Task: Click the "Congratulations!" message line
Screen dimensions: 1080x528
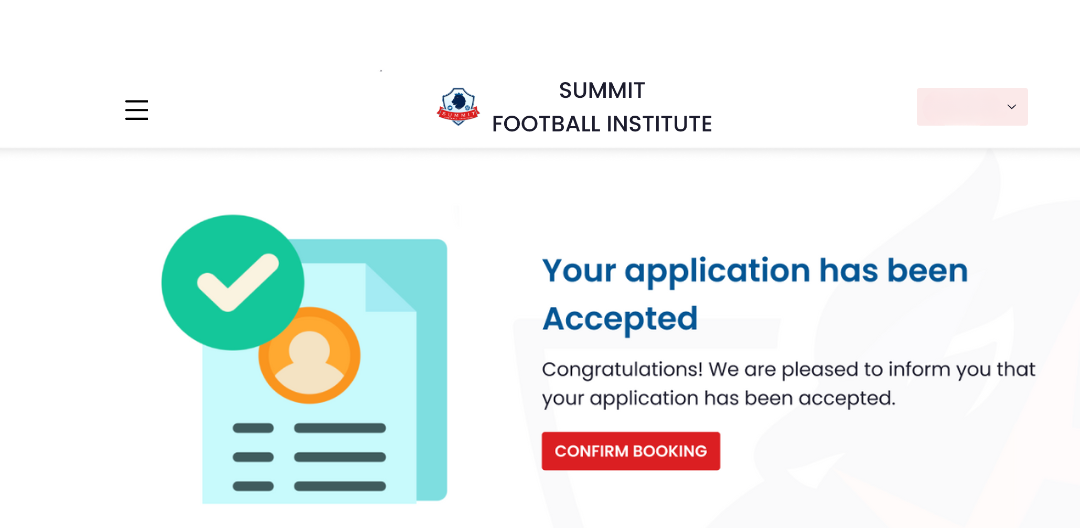Action: coord(788,369)
